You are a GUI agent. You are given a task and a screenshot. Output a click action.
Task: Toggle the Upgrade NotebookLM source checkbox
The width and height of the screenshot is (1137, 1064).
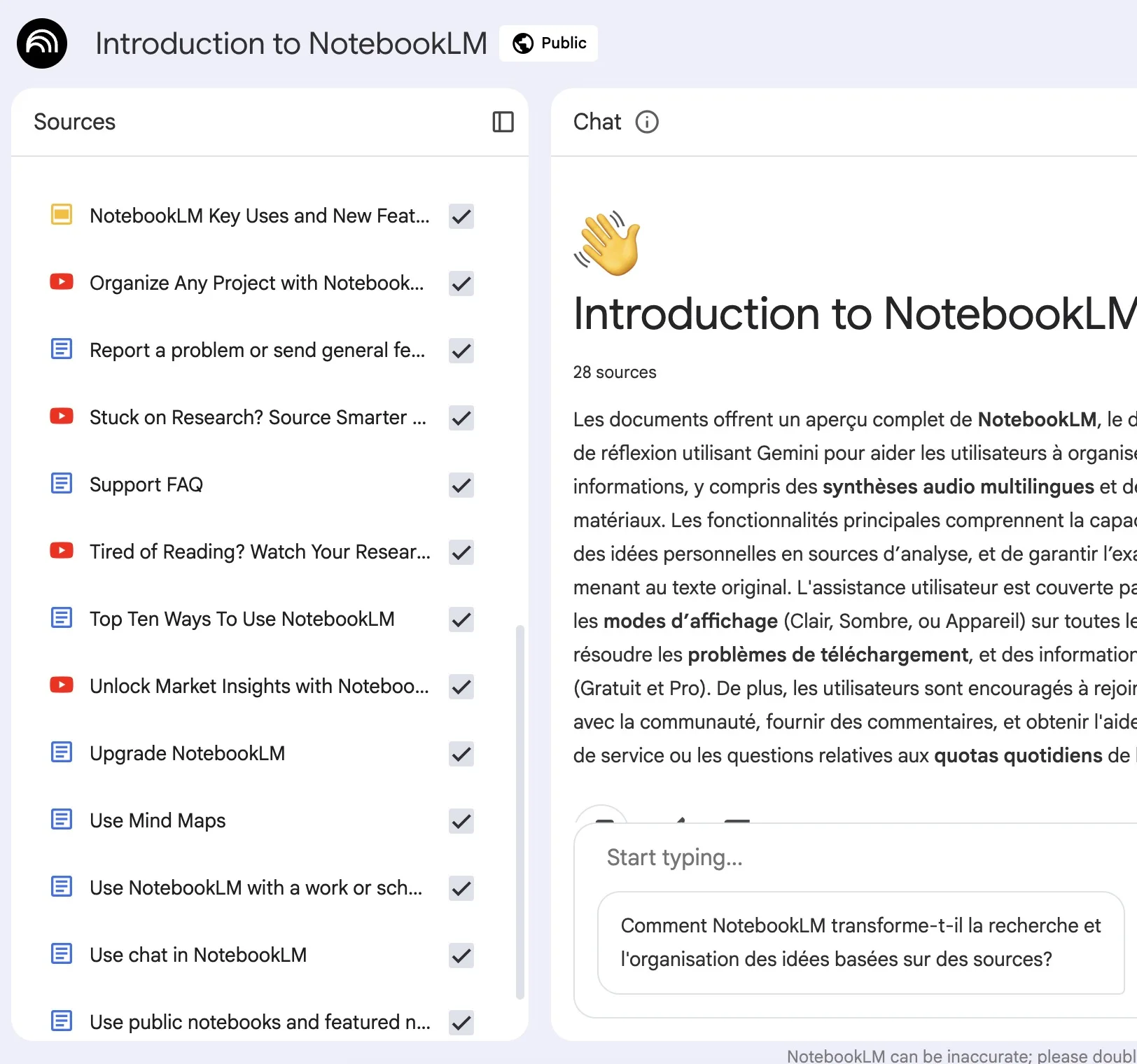coord(461,754)
